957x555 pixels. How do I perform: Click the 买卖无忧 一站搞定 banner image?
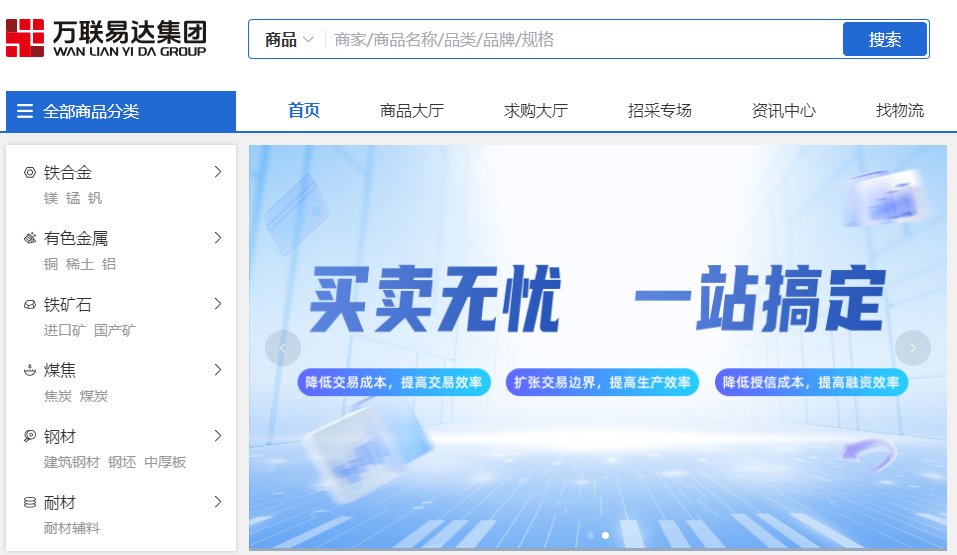click(598, 347)
